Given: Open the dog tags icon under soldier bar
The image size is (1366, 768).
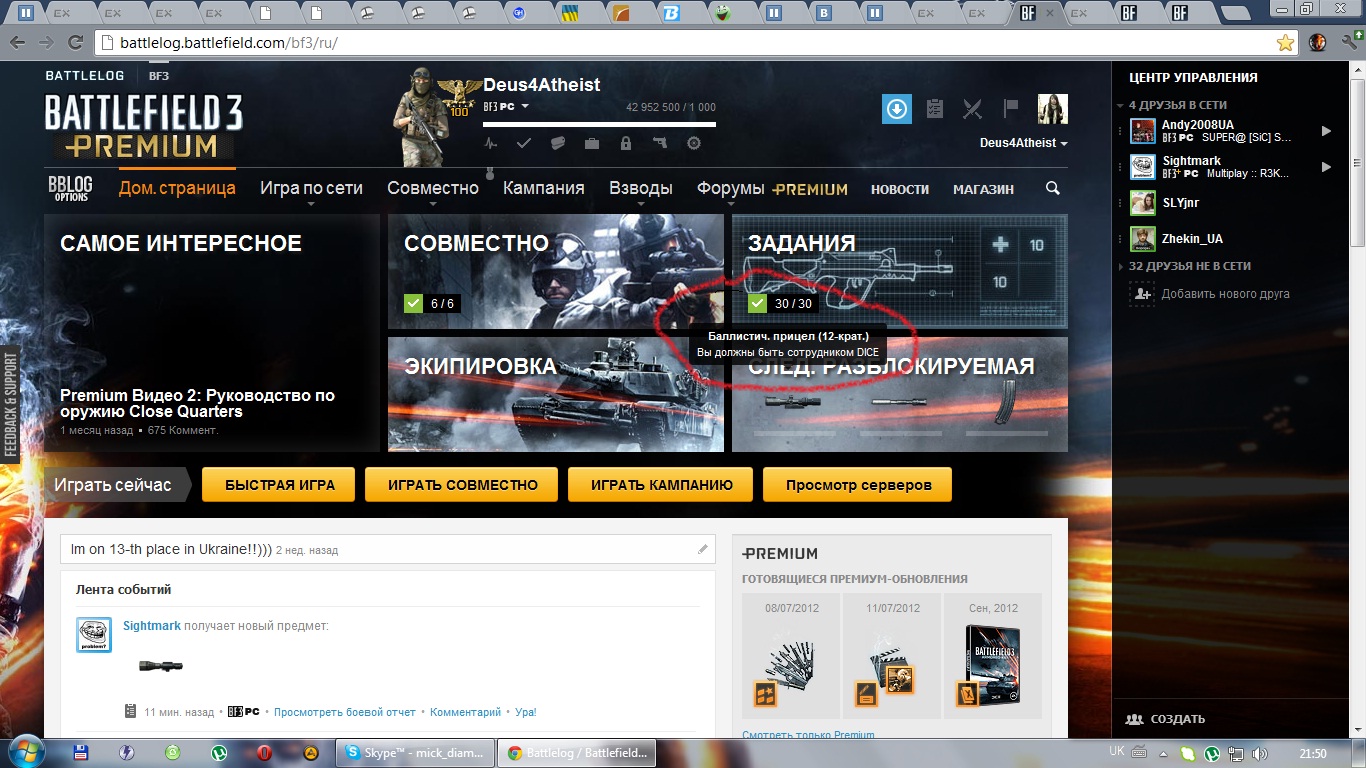Looking at the screenshot, I should 558,143.
